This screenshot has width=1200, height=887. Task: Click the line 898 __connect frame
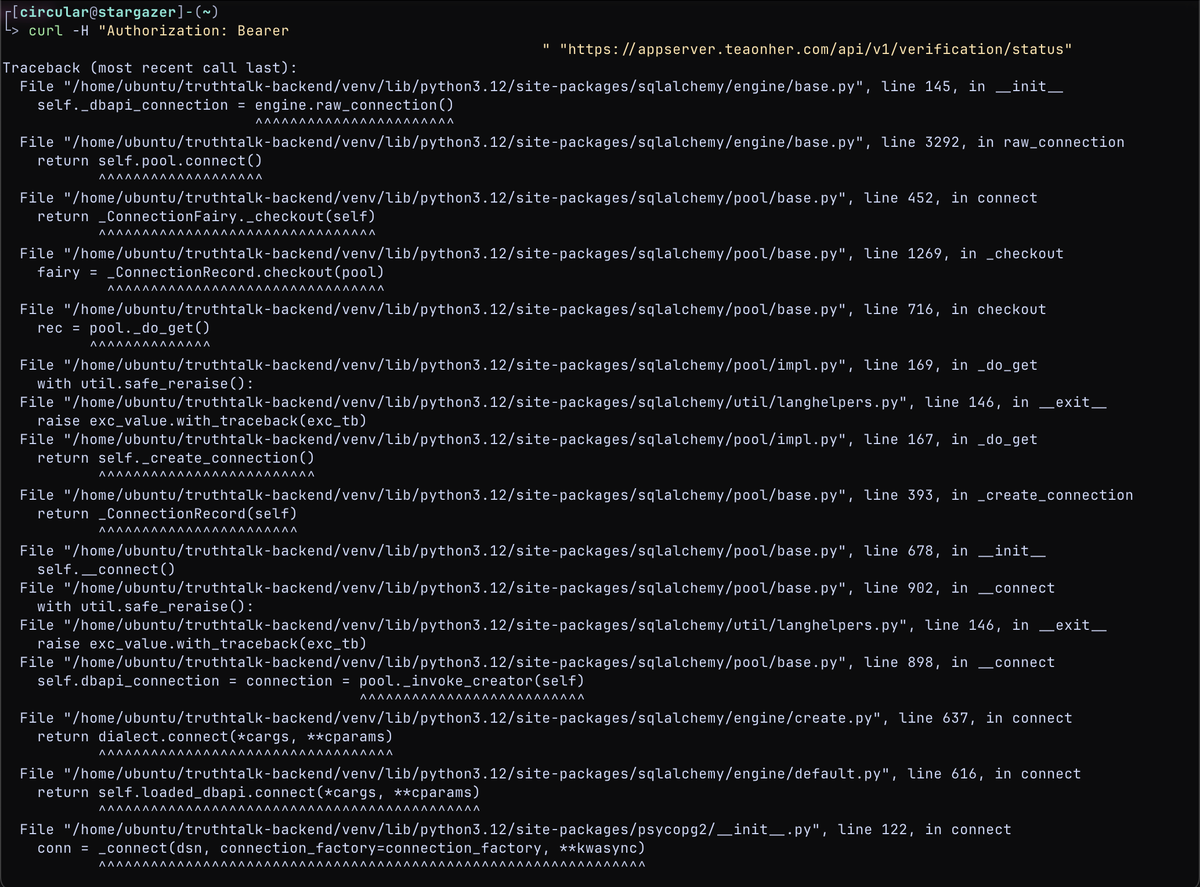click(537, 663)
